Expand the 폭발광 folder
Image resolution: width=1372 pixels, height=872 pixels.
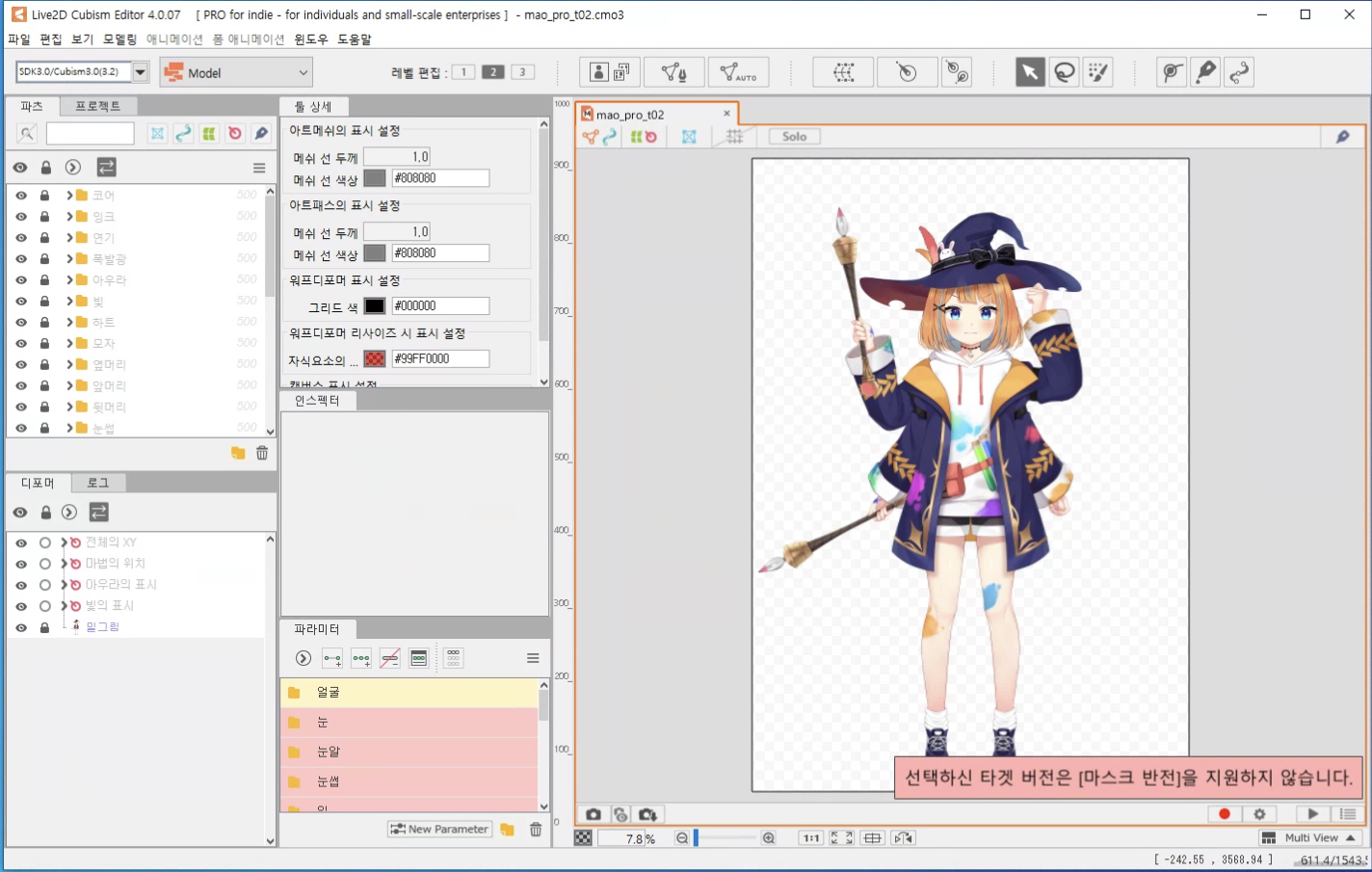69,259
